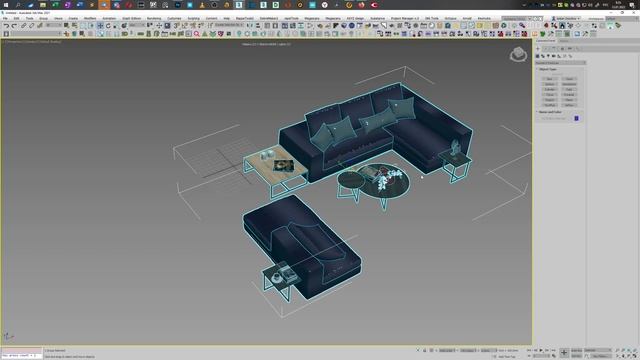Open the user account sign-in dropdown
This screenshot has height=360, width=640.
point(566,18)
